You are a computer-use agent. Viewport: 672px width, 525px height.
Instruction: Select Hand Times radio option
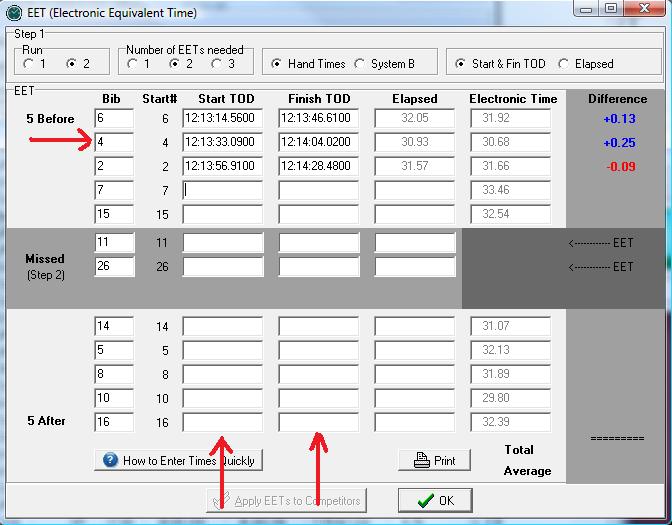pos(277,64)
